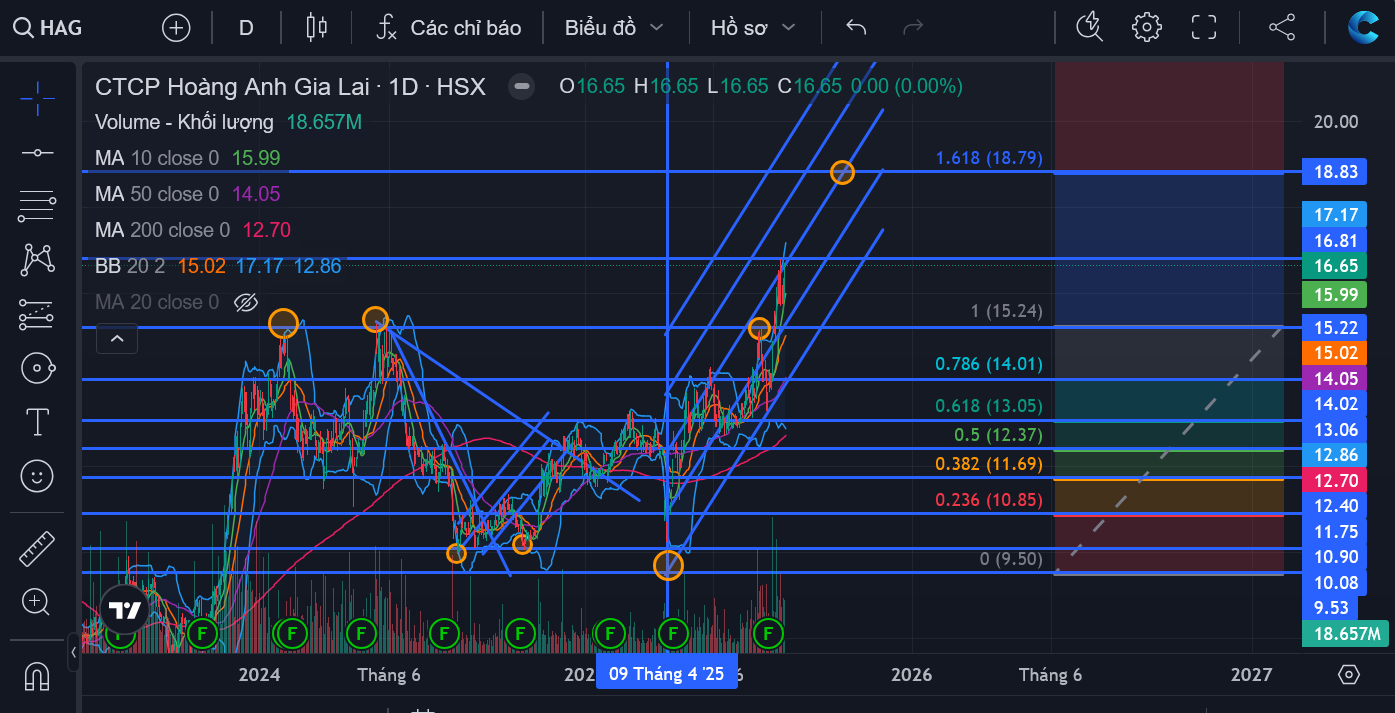The height and width of the screenshot is (713, 1395).
Task: Collapse the indicator legend list
Action: pos(117,340)
